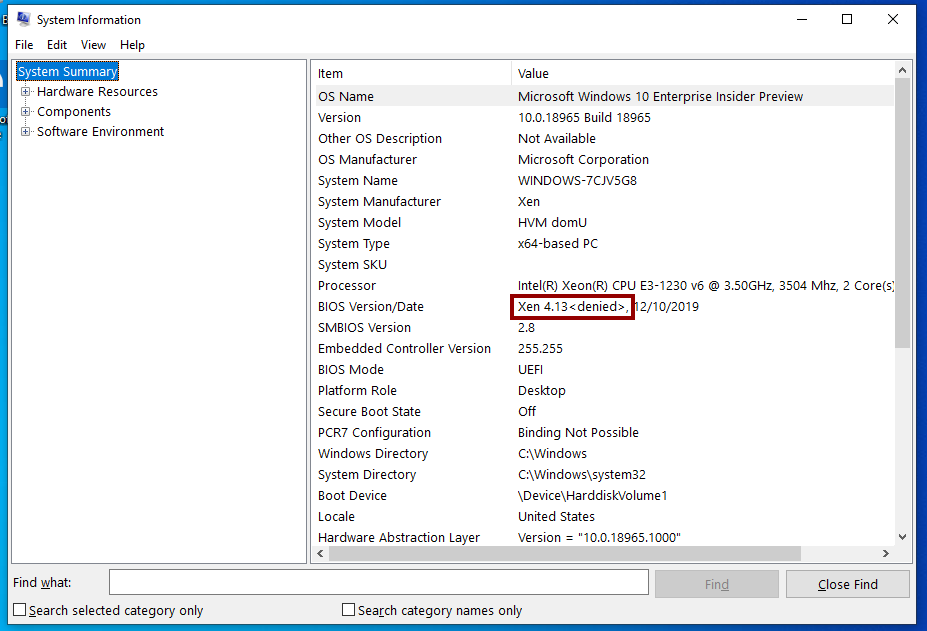
Task: Enable Search category names only checkbox
Action: pos(349,610)
